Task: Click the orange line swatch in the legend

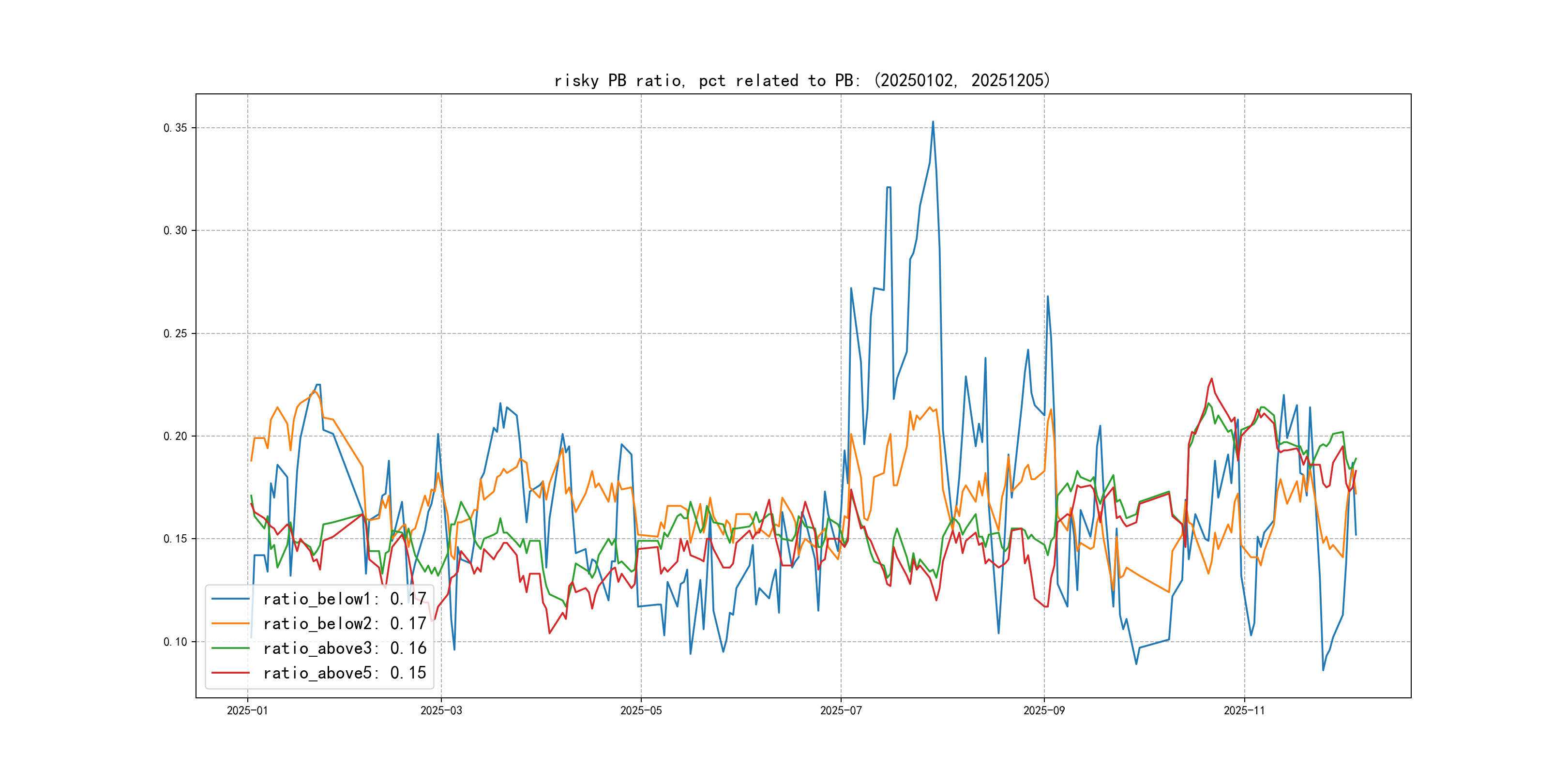Action: coord(231,623)
